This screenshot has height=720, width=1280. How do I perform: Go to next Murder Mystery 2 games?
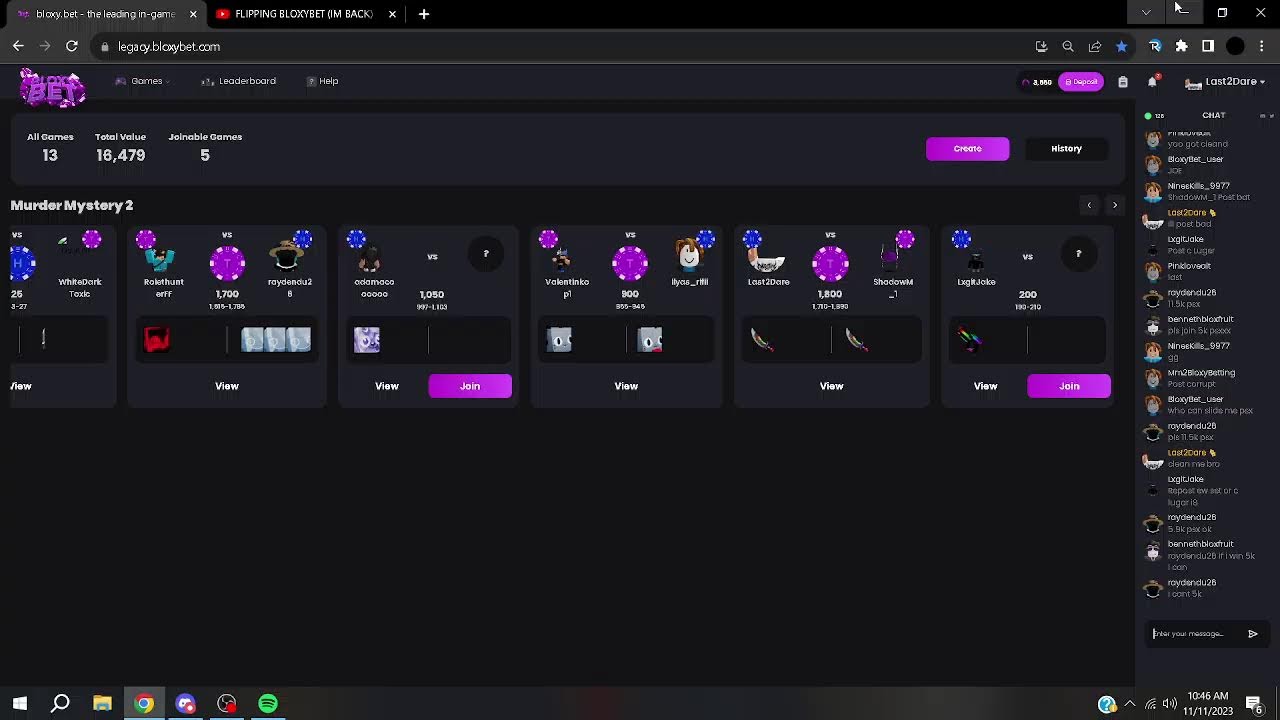(1115, 205)
